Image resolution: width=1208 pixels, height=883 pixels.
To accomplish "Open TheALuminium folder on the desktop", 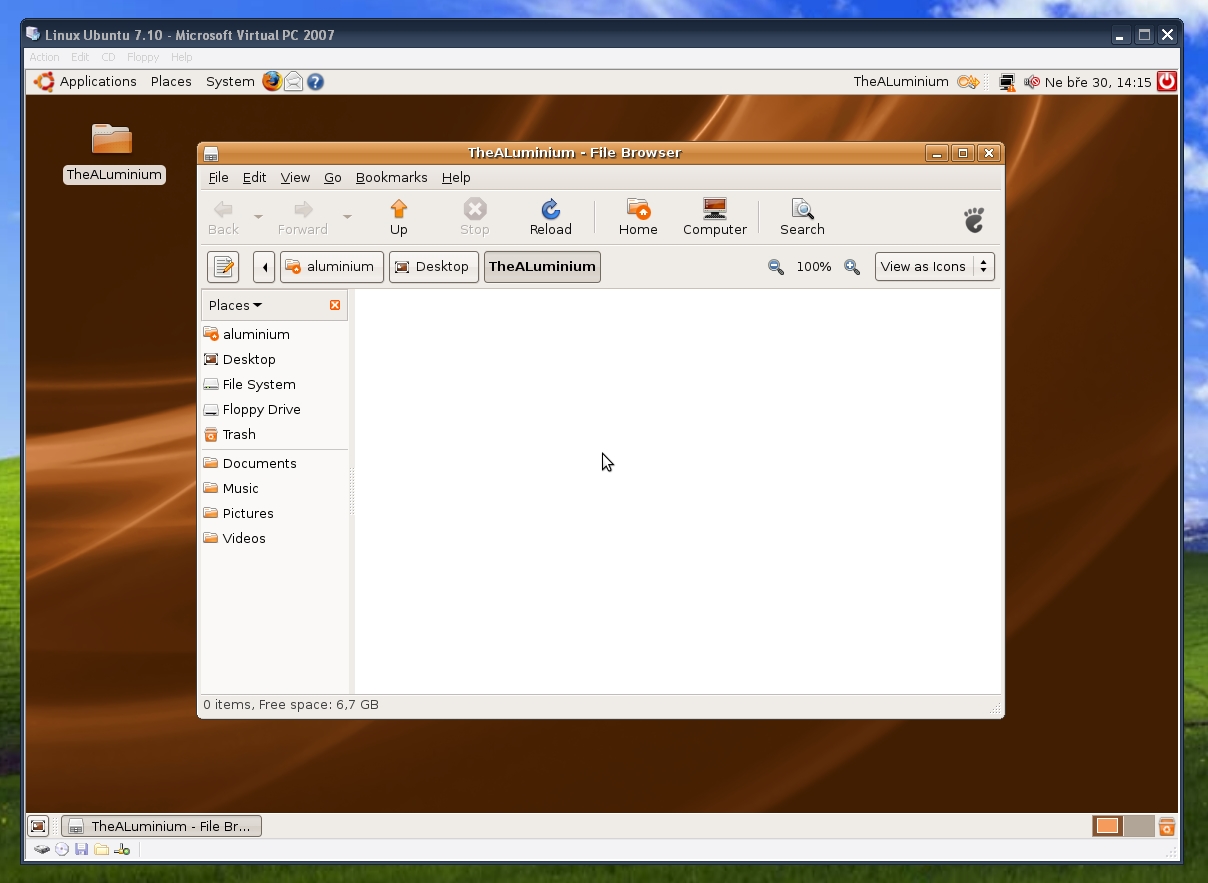I will pos(112,140).
